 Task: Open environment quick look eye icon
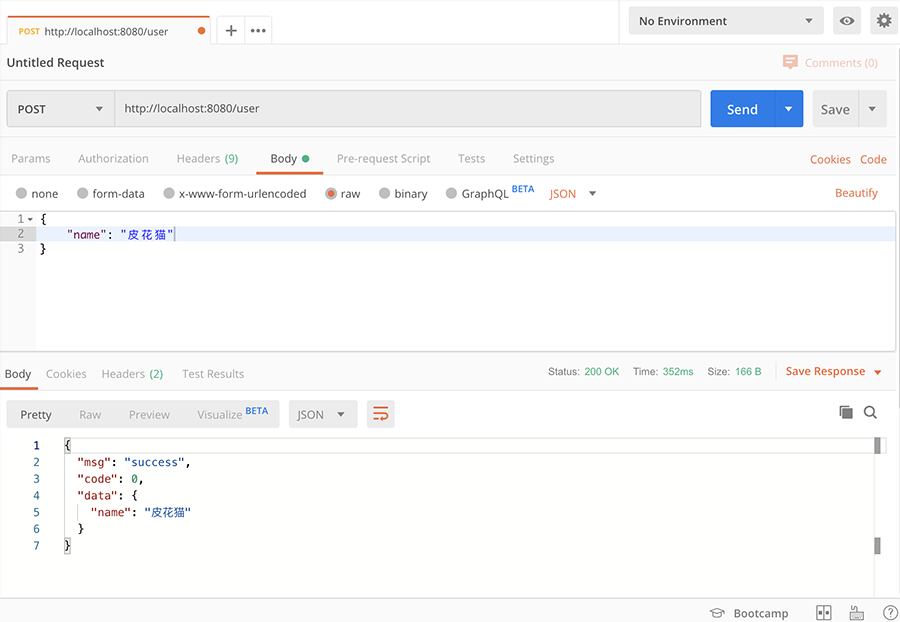click(847, 21)
